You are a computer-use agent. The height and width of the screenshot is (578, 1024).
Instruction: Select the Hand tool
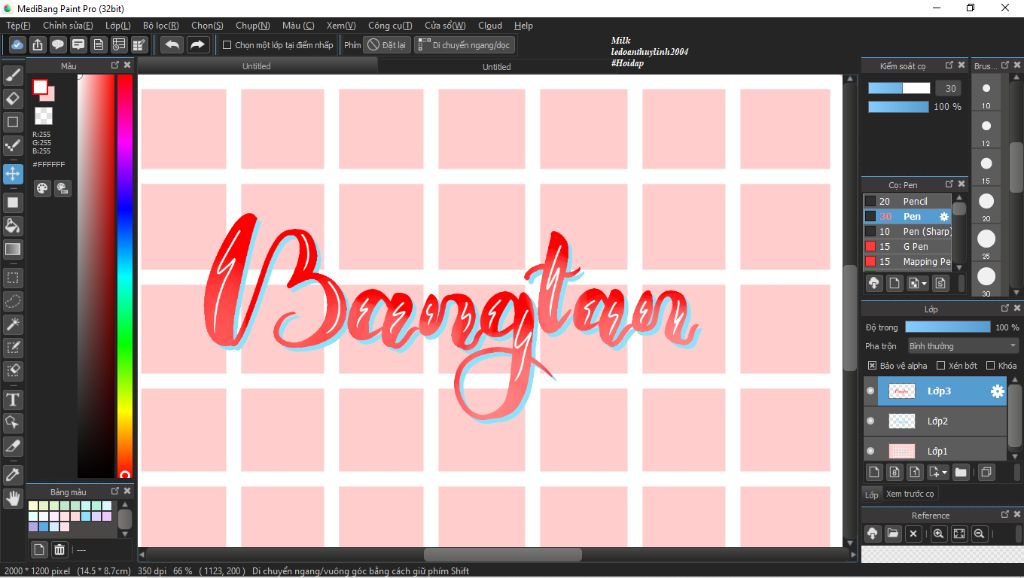[x=13, y=495]
